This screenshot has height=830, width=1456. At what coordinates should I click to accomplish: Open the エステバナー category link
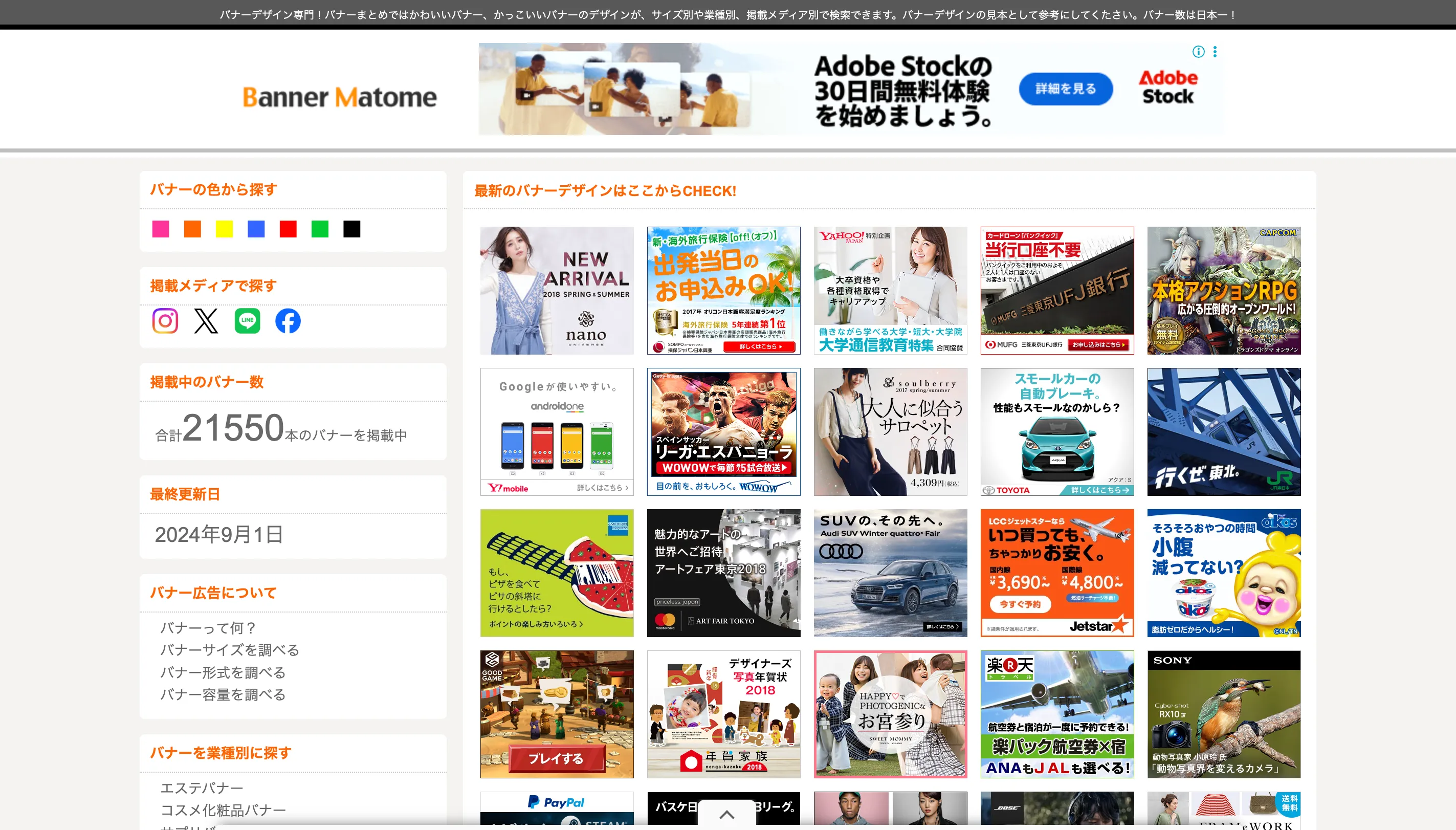click(x=202, y=788)
